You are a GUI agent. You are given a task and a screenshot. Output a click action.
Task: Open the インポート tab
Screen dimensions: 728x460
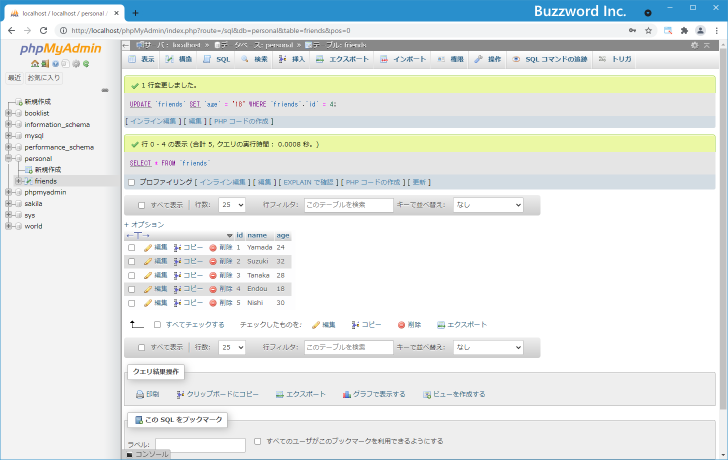[x=403, y=59]
